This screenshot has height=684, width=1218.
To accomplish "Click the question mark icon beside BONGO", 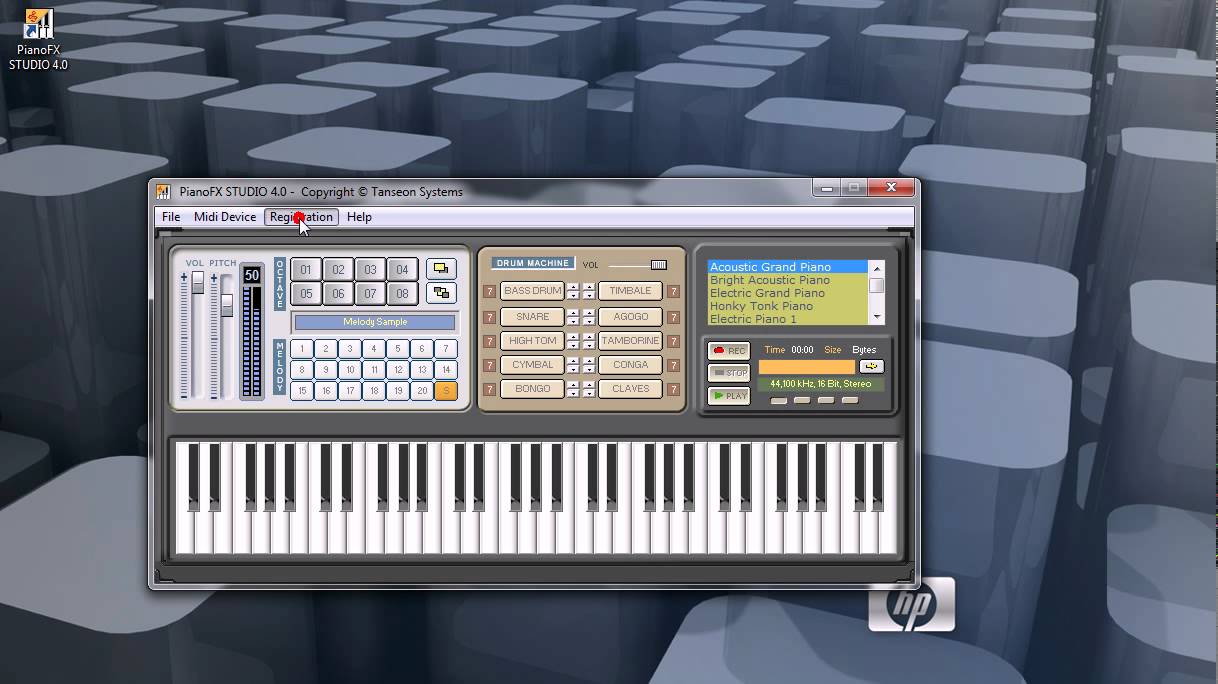I will [490, 390].
